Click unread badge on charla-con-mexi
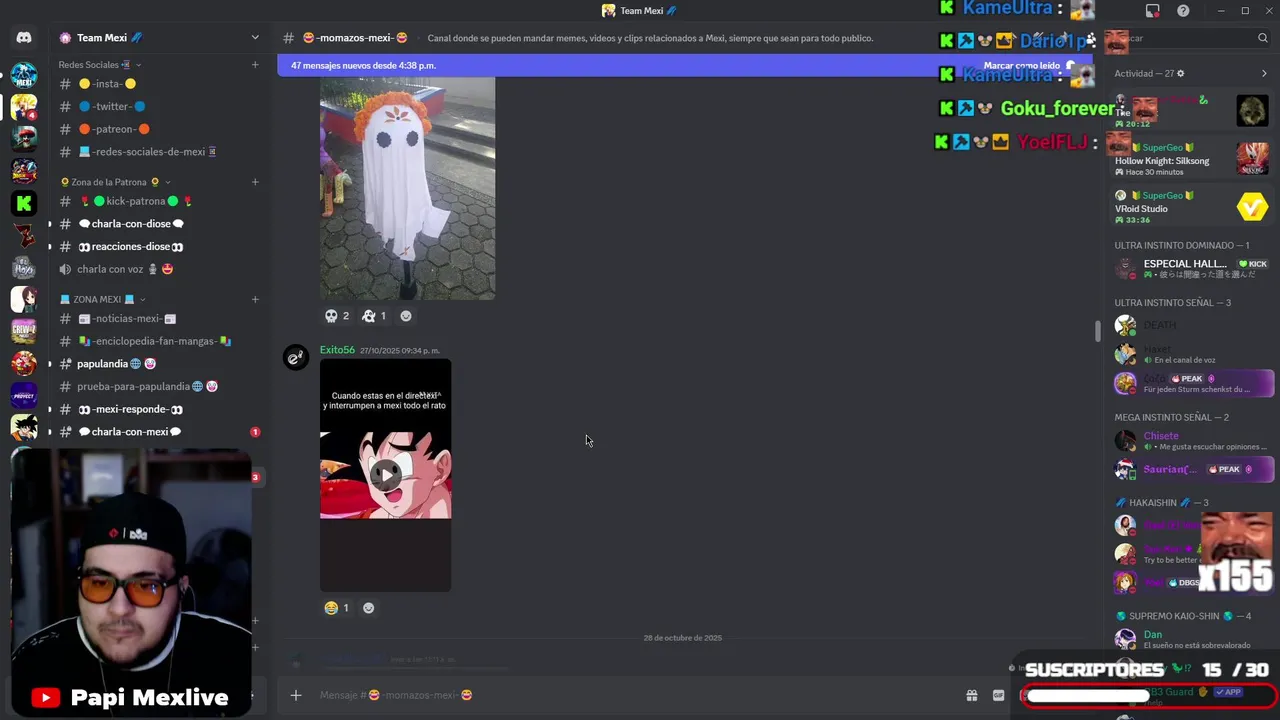 tap(255, 432)
